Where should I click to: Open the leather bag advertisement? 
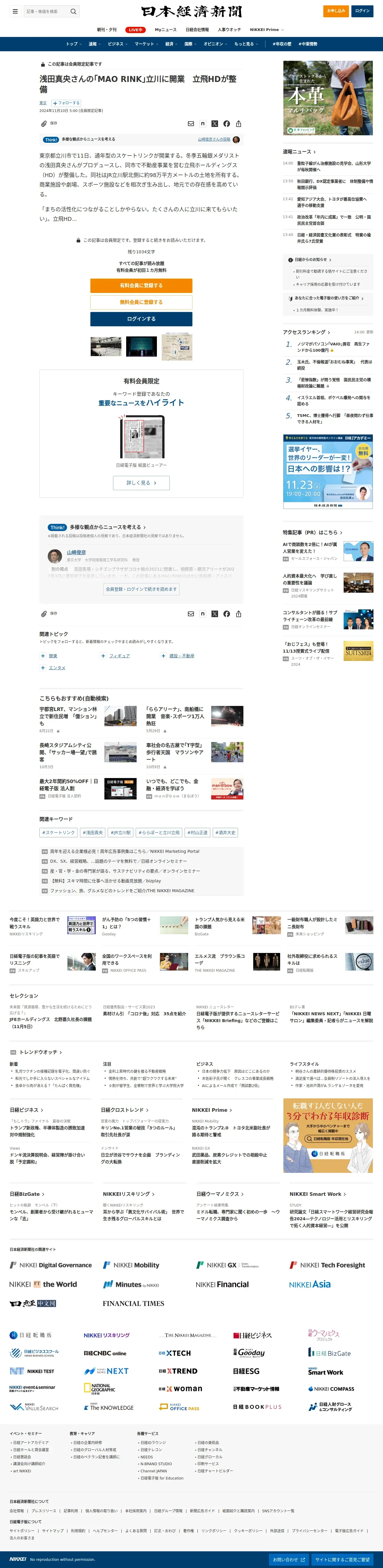[328, 98]
